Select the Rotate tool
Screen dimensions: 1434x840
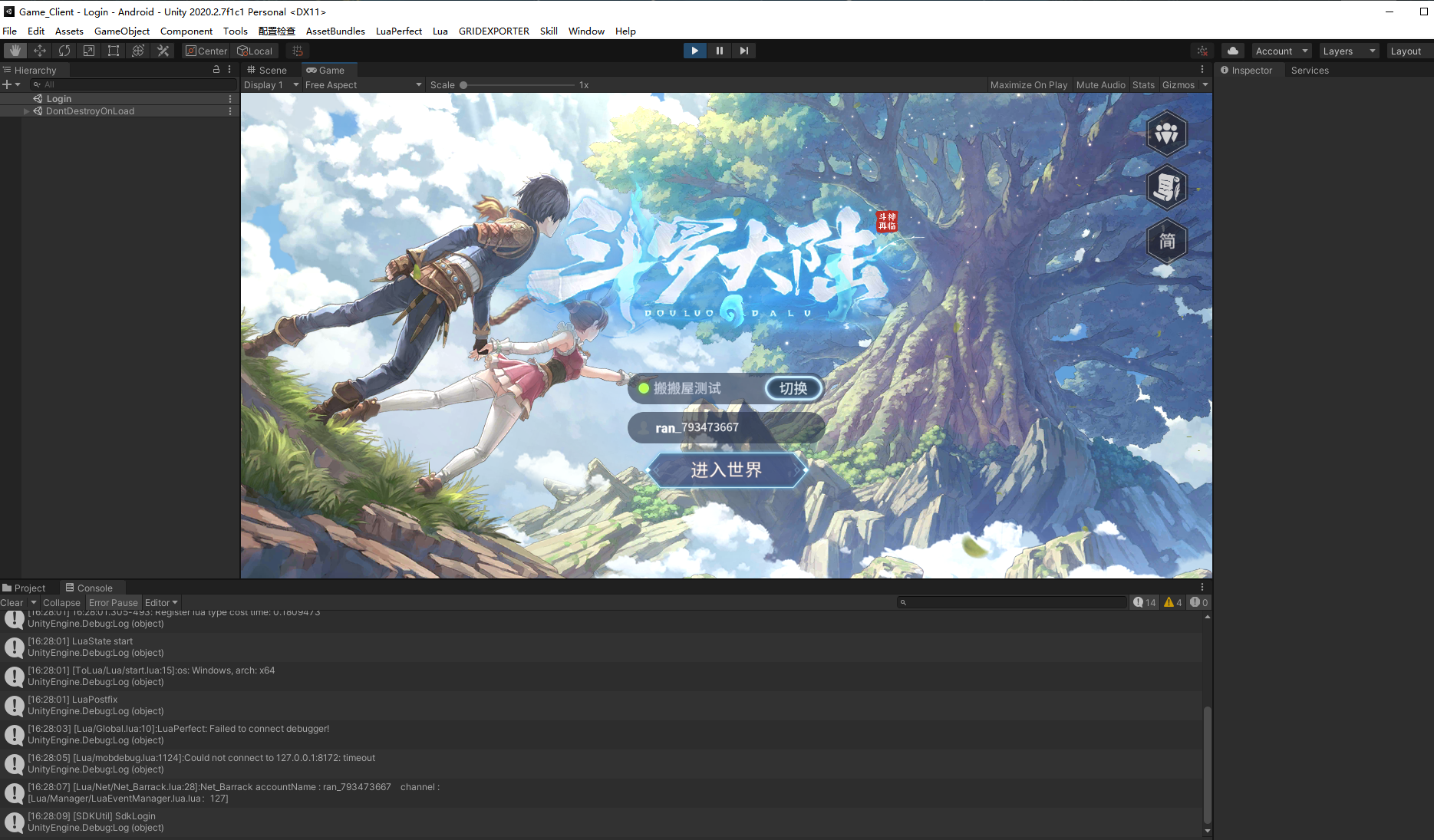[64, 51]
